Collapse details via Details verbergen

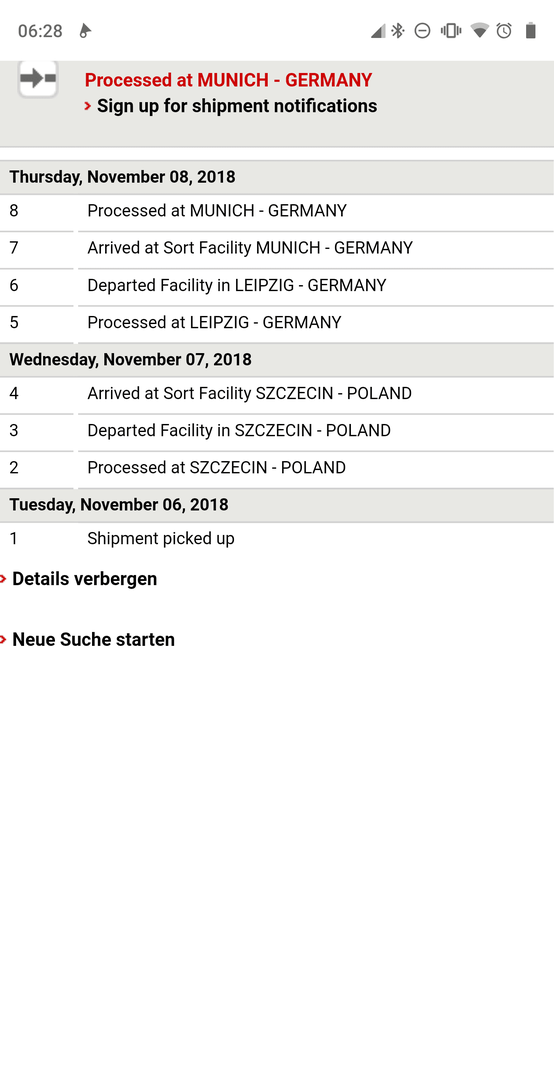click(x=85, y=579)
